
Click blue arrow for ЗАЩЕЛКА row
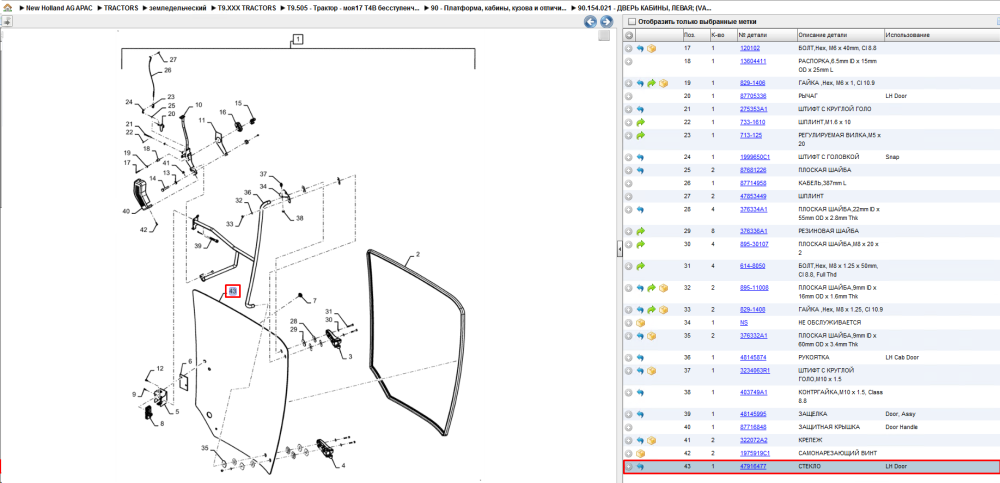tap(640, 414)
